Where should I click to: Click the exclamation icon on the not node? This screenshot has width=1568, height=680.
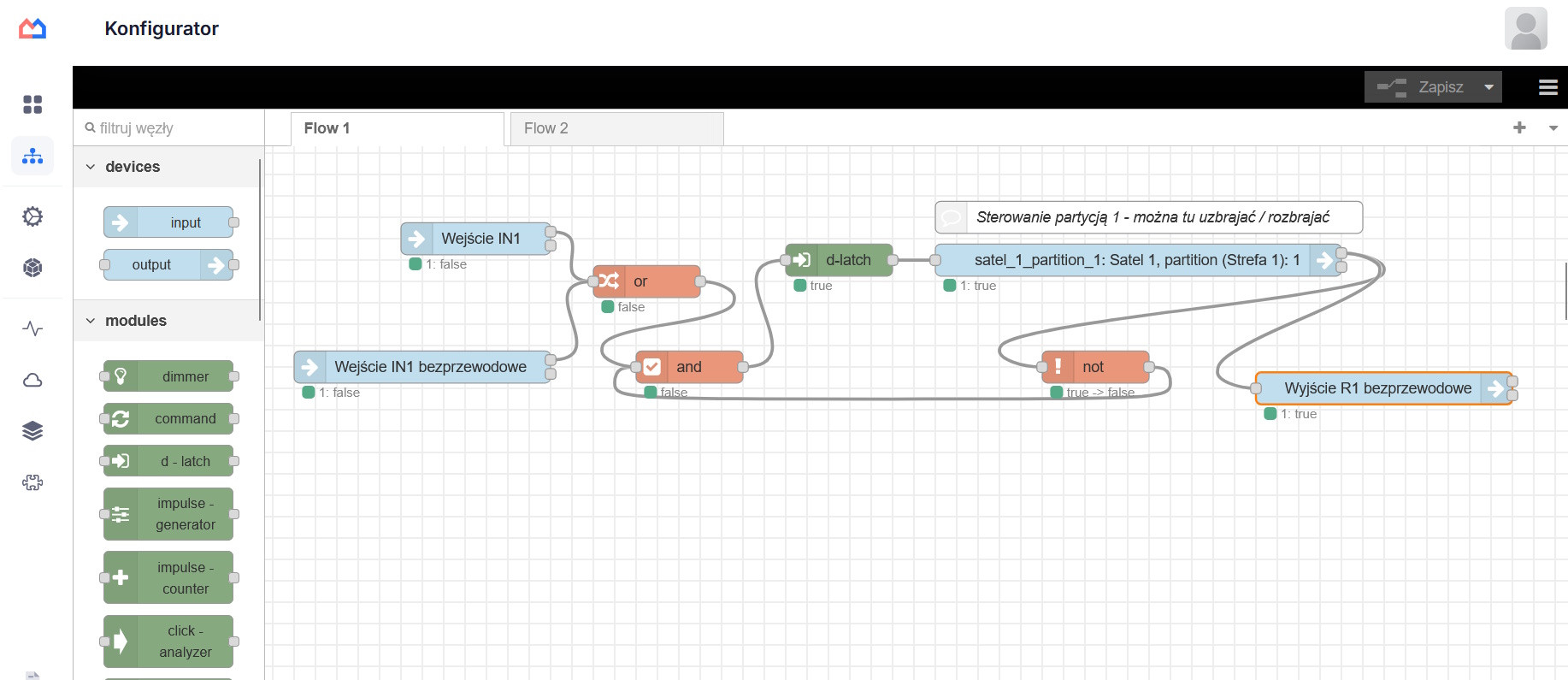(x=1058, y=367)
